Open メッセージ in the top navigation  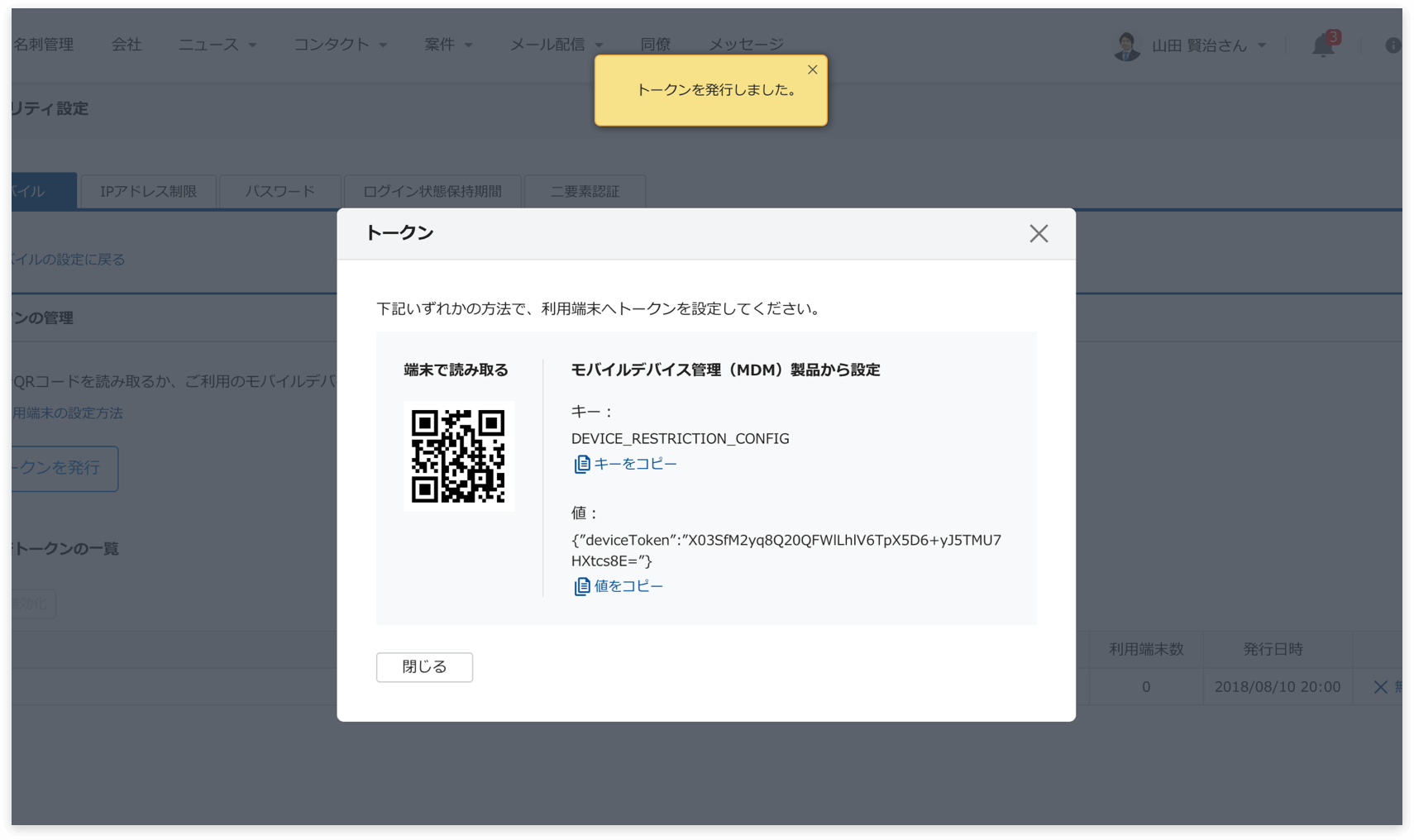[x=746, y=45]
